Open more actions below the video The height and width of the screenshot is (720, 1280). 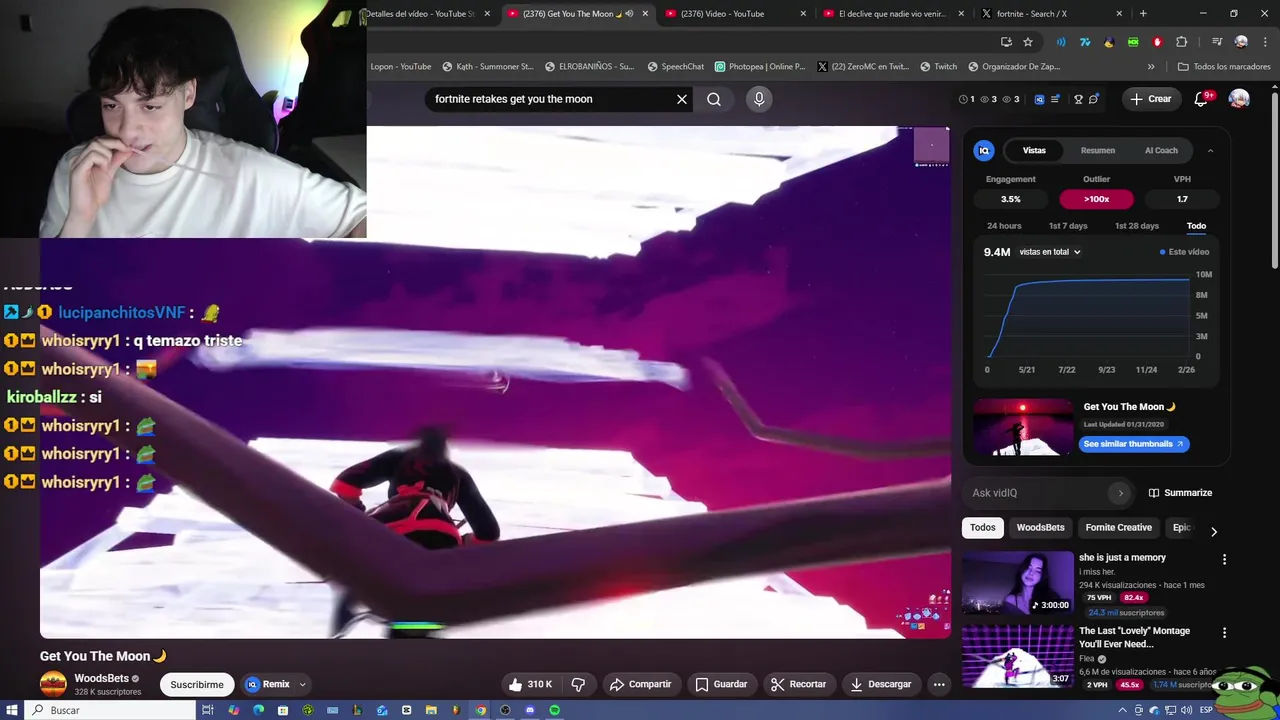pos(939,684)
